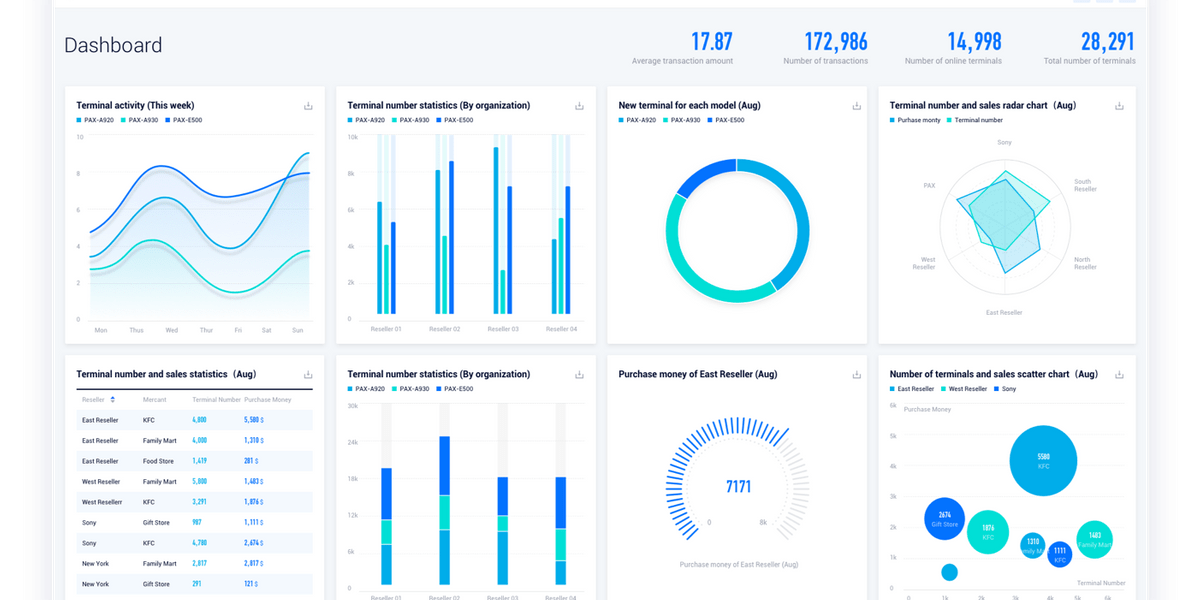Click the West Resellerr row's KFC cell
This screenshot has width=1200, height=600.
[x=149, y=502]
